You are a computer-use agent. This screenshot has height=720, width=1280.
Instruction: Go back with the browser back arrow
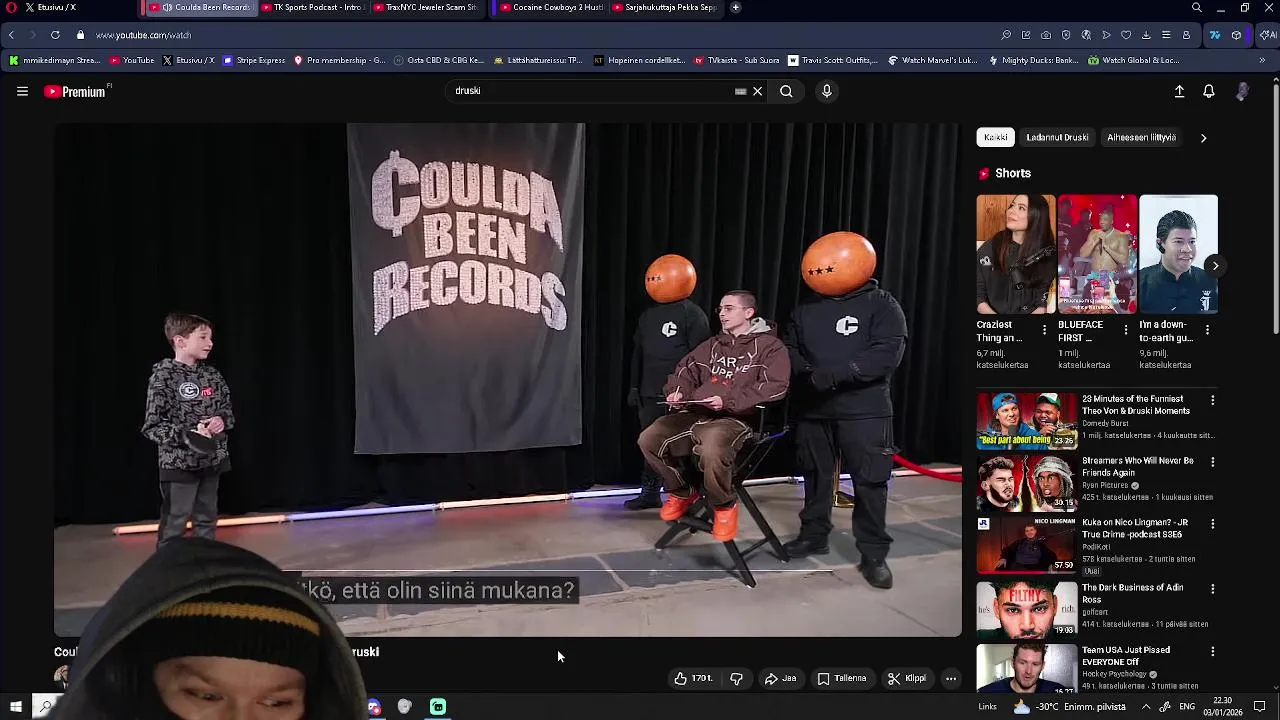point(11,35)
